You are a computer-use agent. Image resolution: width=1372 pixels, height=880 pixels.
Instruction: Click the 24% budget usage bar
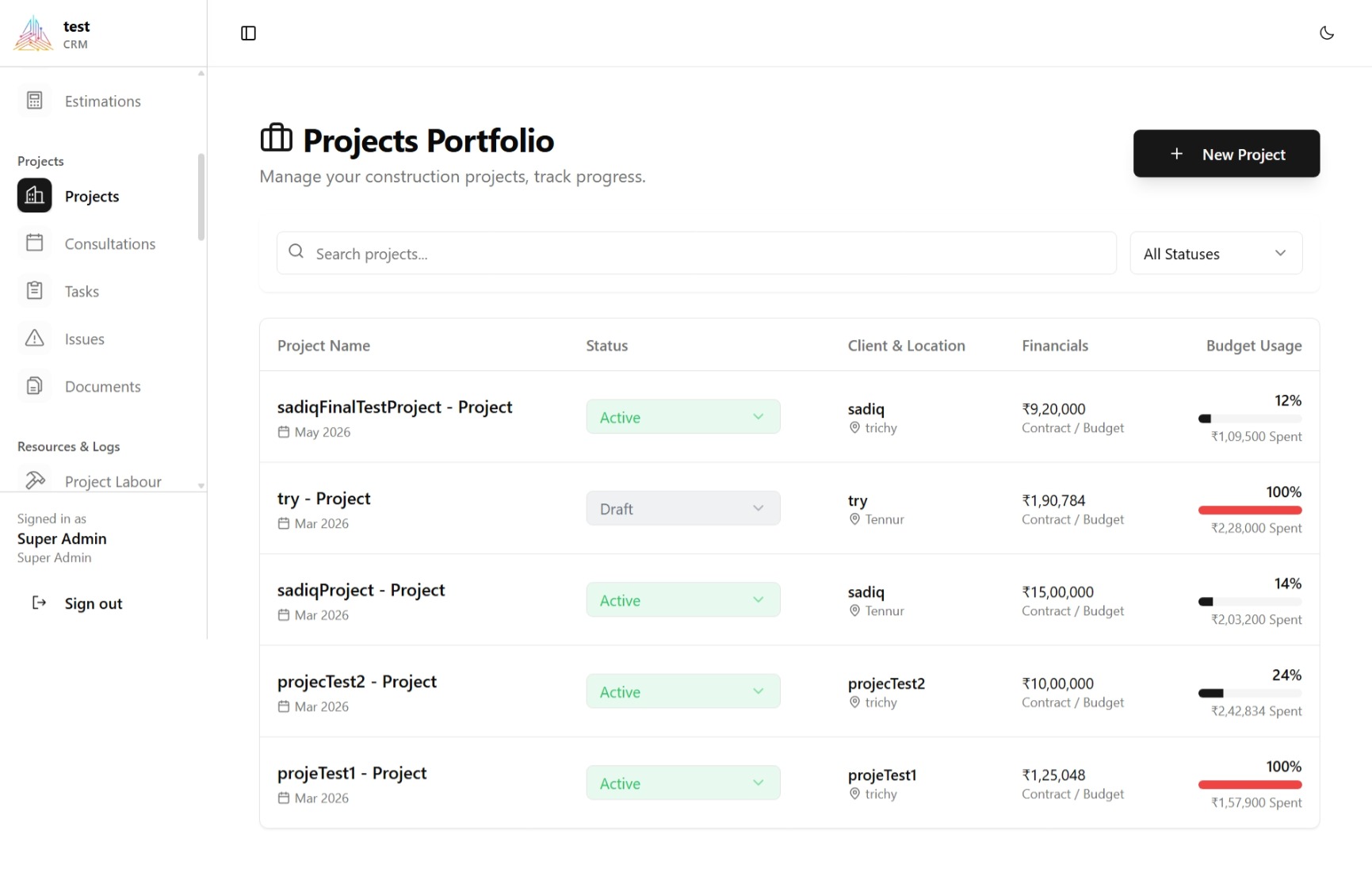point(1250,693)
